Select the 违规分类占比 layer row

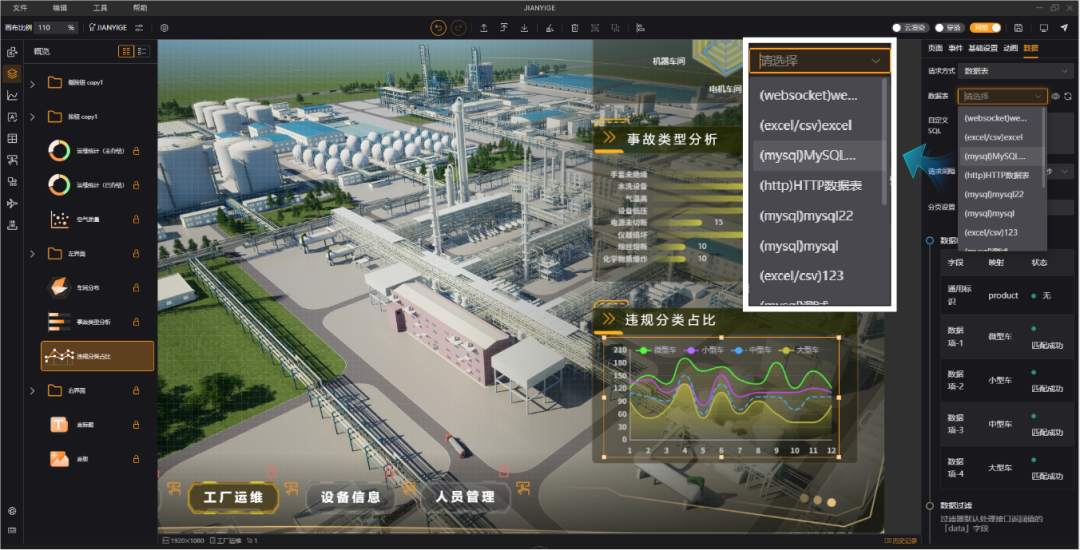(97, 356)
